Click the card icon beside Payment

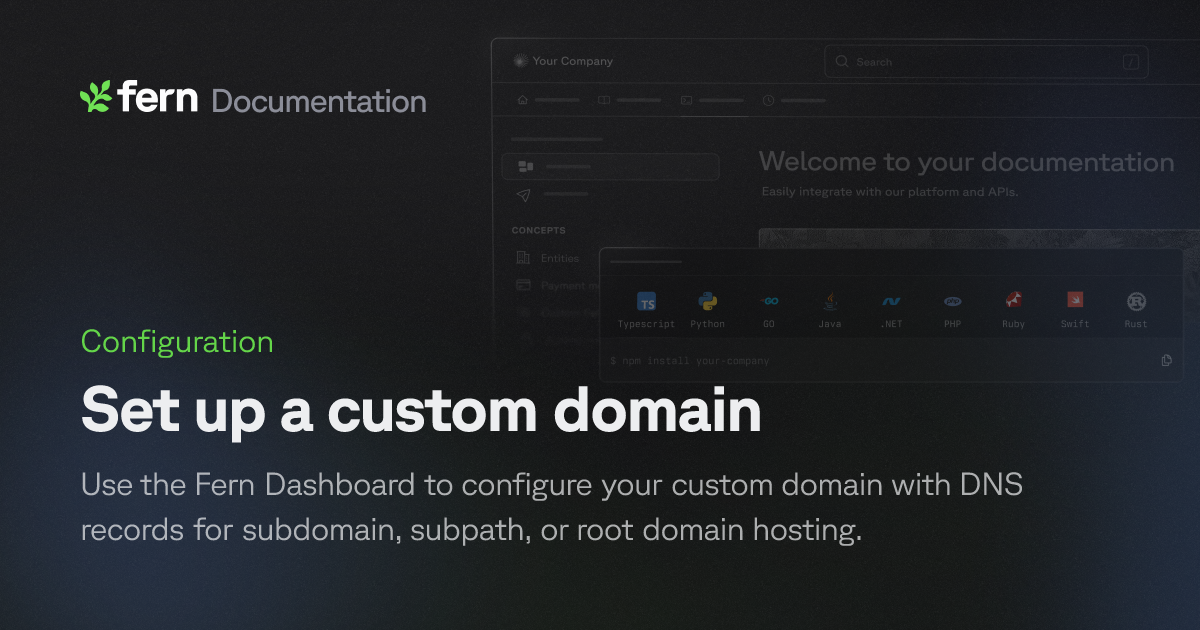click(523, 285)
